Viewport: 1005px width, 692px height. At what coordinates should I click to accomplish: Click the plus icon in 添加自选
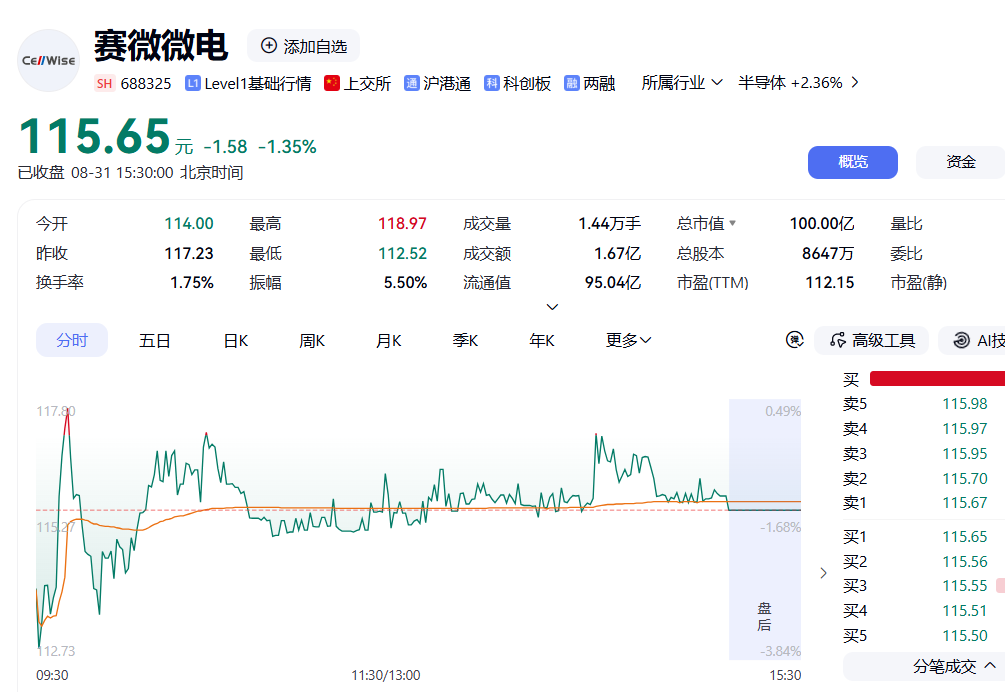click(269, 45)
